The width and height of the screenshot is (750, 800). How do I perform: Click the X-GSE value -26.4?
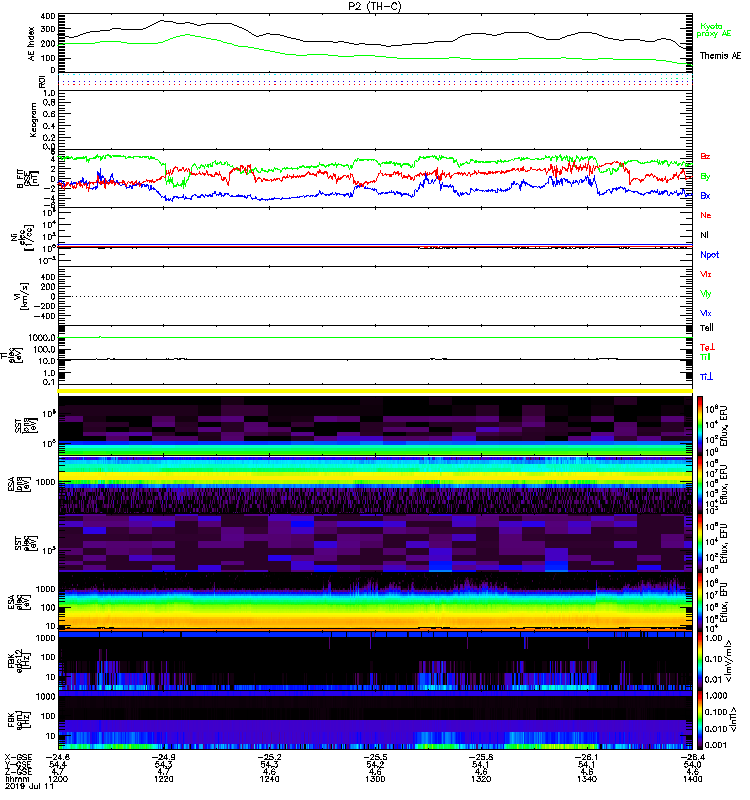coord(692,757)
